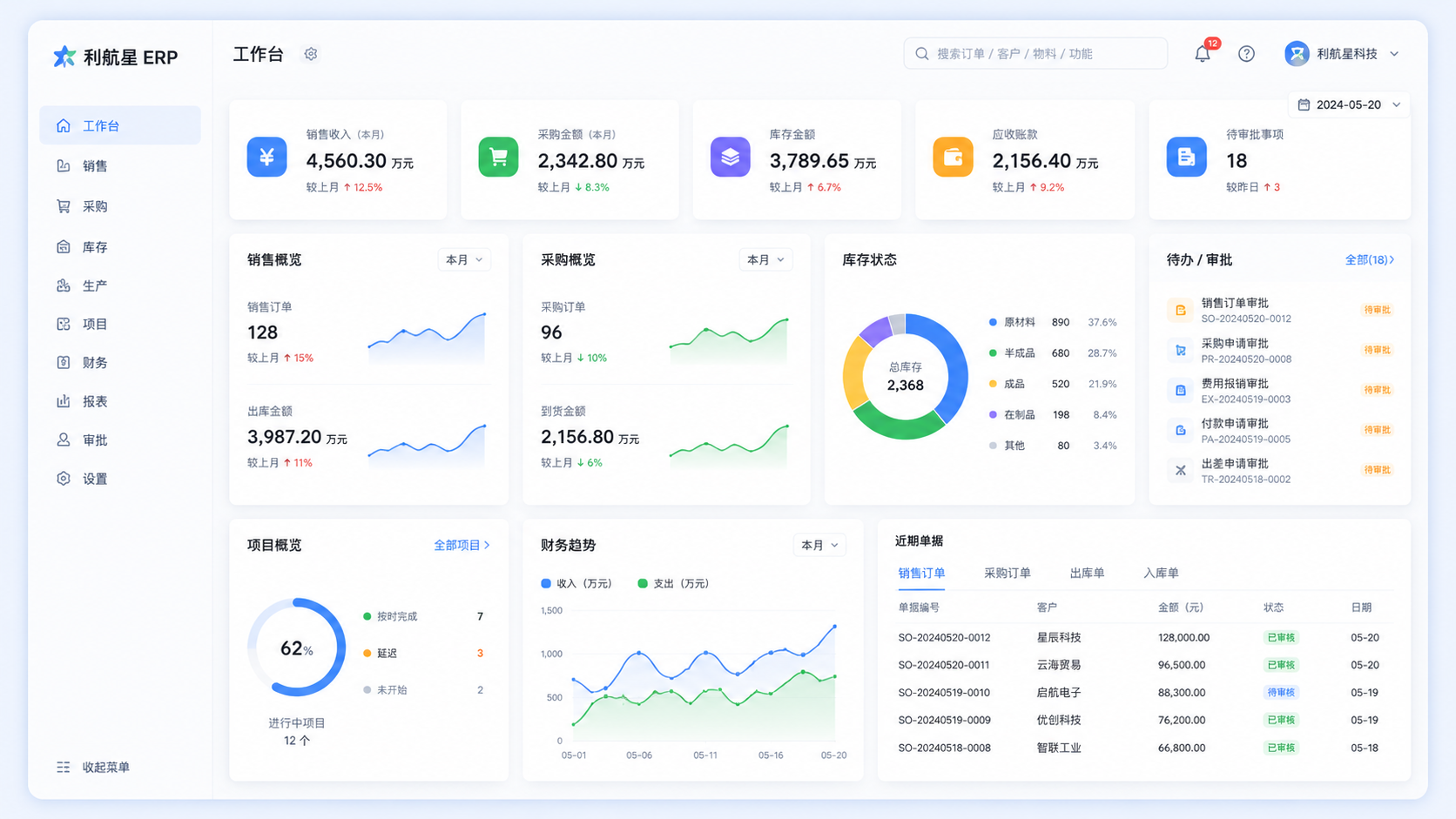The height and width of the screenshot is (819, 1456).
Task: Click 支出 (万元) legend marker
Action: click(x=643, y=583)
